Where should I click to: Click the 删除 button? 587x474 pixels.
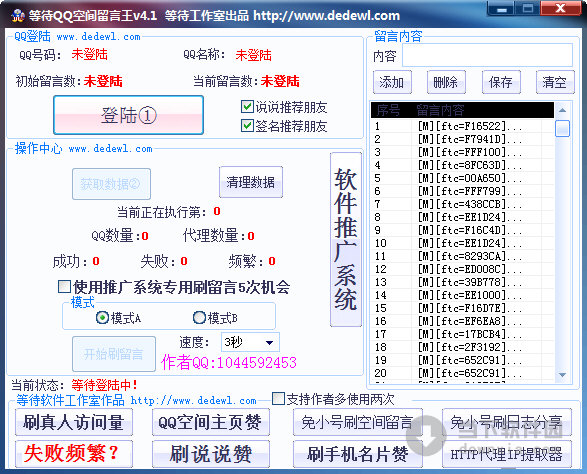(446, 82)
